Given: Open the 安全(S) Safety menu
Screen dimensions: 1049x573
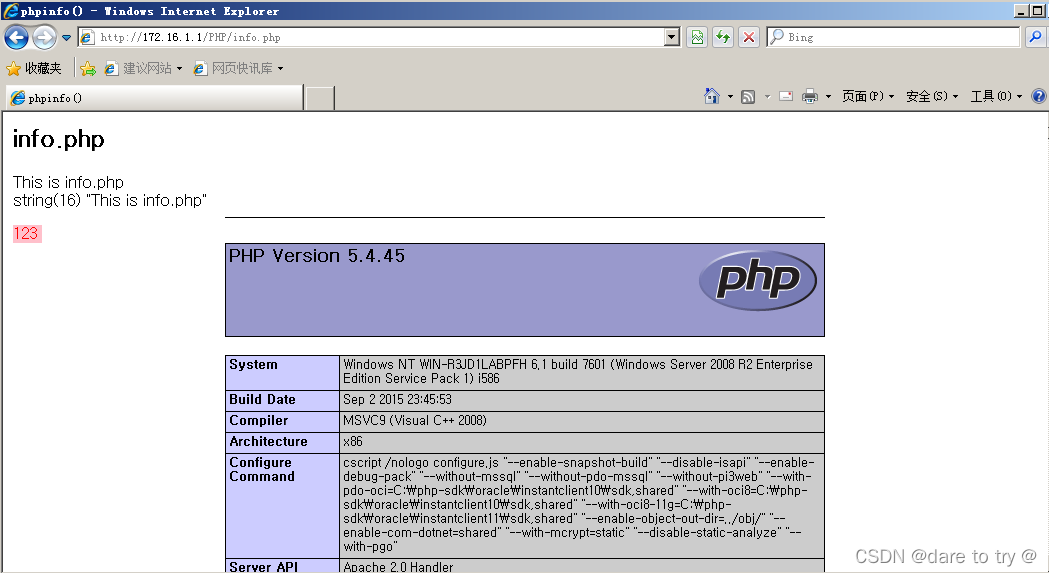Looking at the screenshot, I should point(932,96).
